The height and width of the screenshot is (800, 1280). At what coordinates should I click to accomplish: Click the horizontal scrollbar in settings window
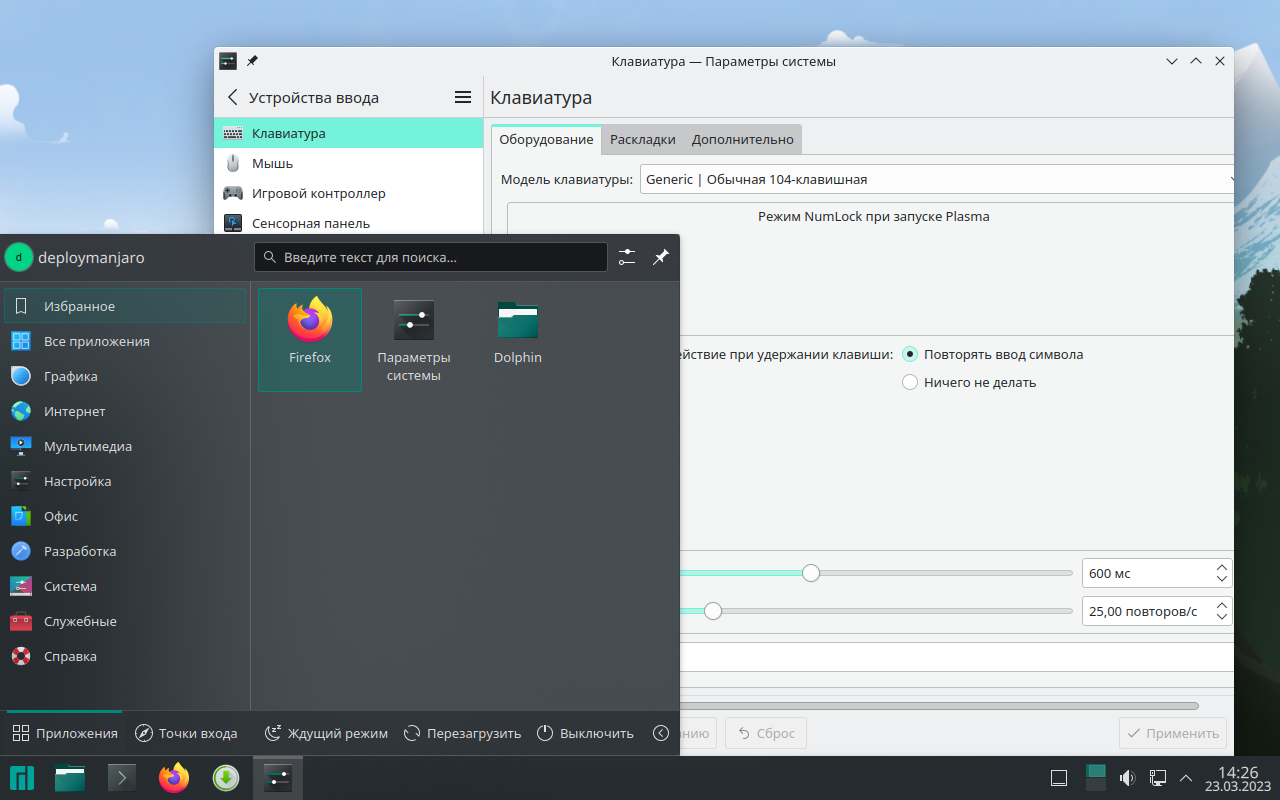pyautogui.click(x=939, y=705)
